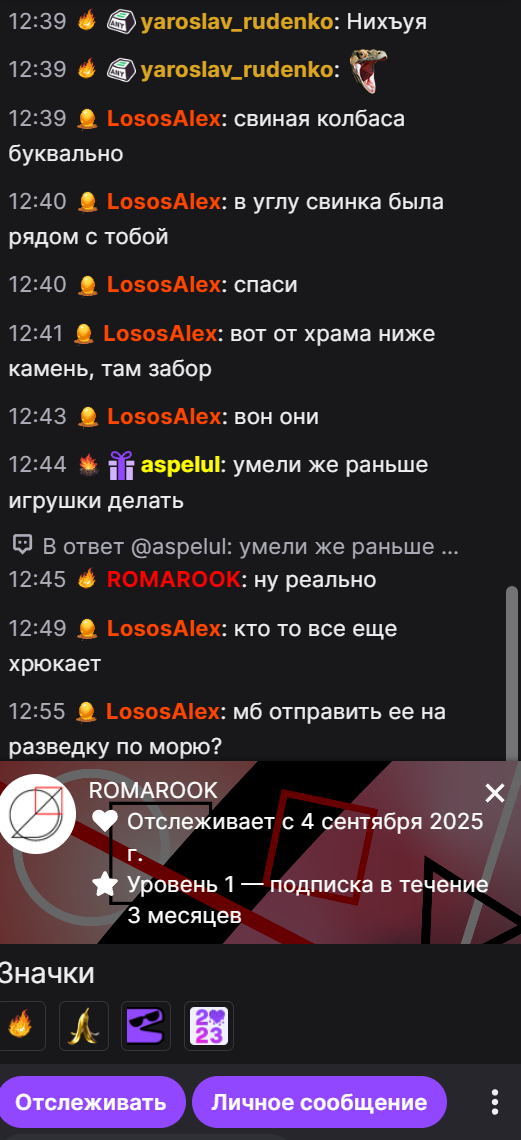521x1140 pixels.
Task: Click the purple sunglasses badge
Action: point(146,1026)
